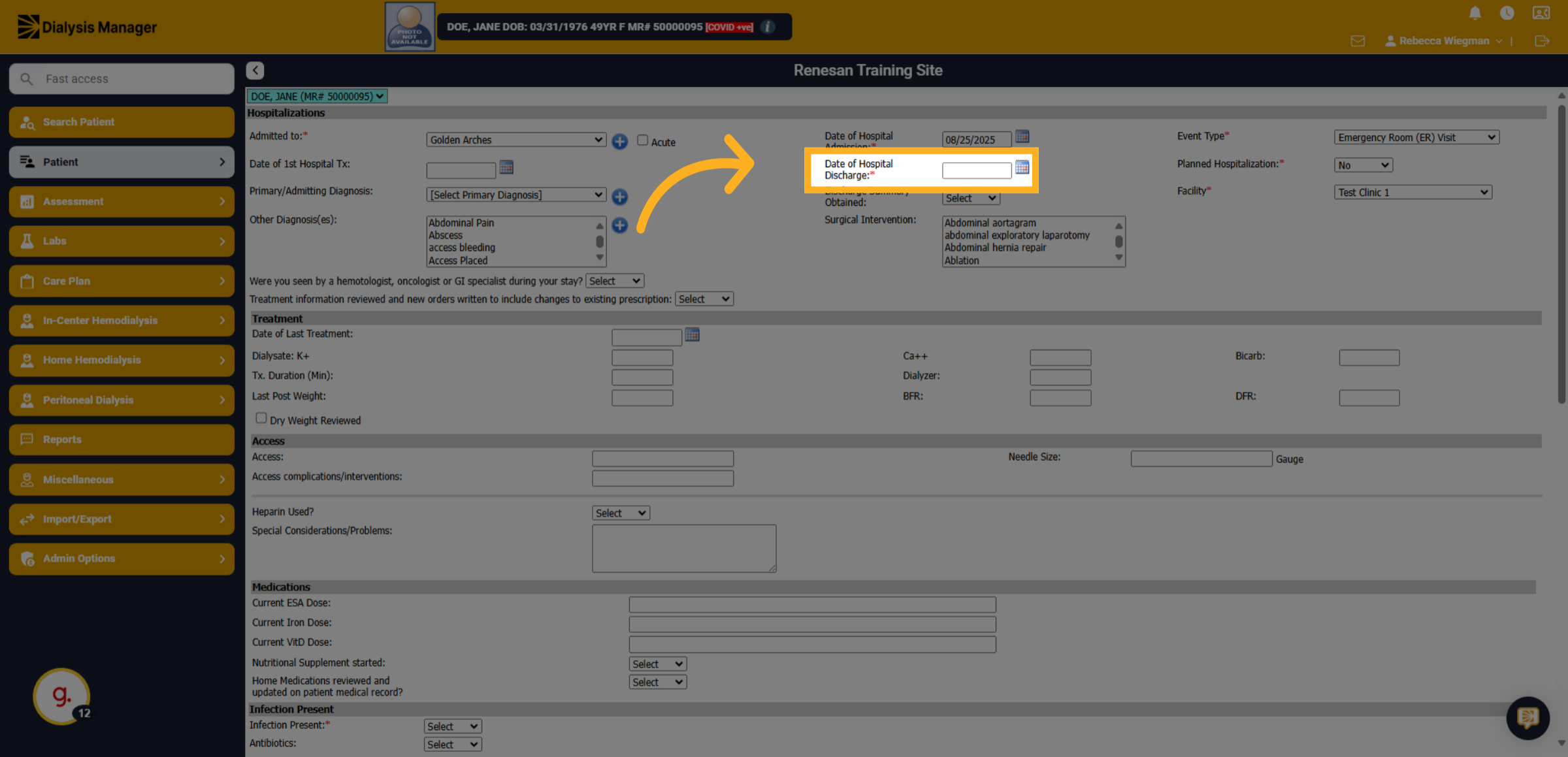This screenshot has width=1568, height=757.
Task: Open the patient selector DOE, JANE dropdown
Action: (317, 96)
